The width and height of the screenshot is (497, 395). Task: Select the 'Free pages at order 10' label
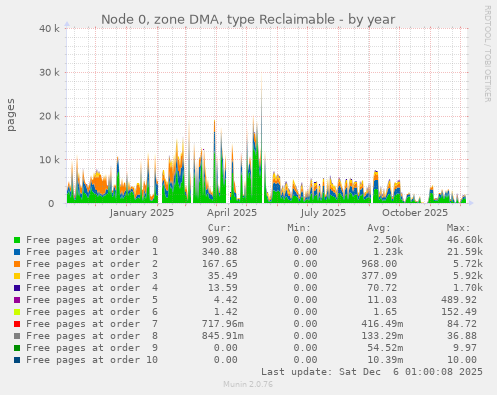coord(92,360)
